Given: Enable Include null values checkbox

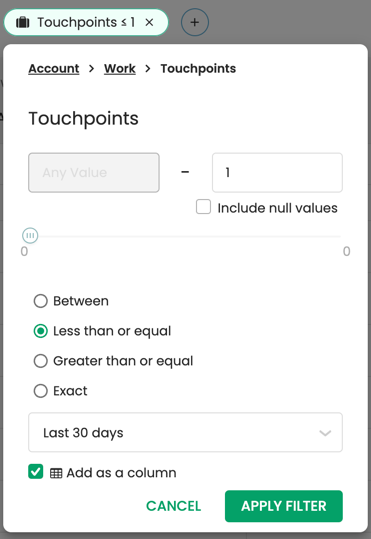Looking at the screenshot, I should point(203,207).
